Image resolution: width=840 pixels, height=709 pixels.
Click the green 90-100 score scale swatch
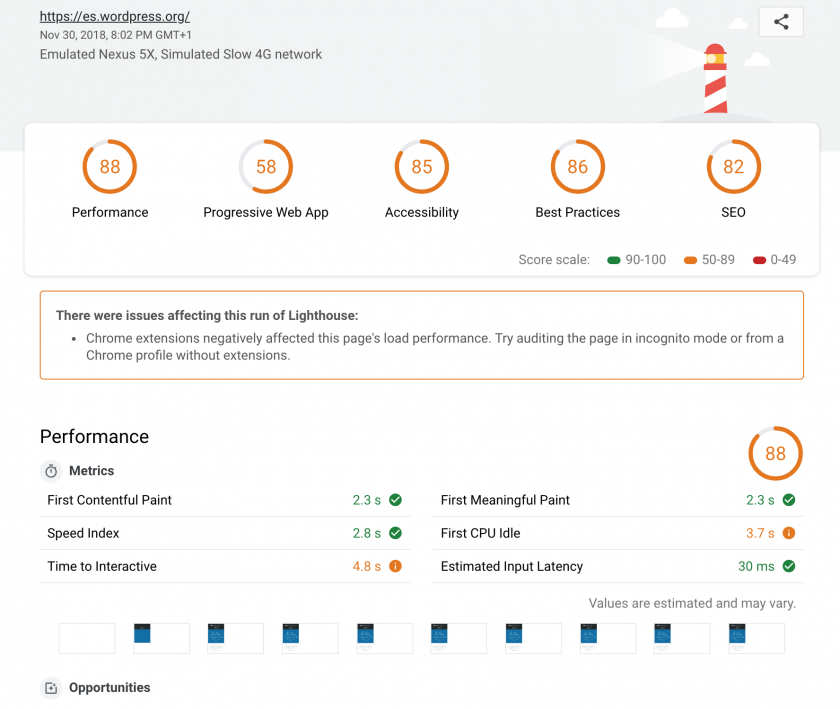point(613,260)
